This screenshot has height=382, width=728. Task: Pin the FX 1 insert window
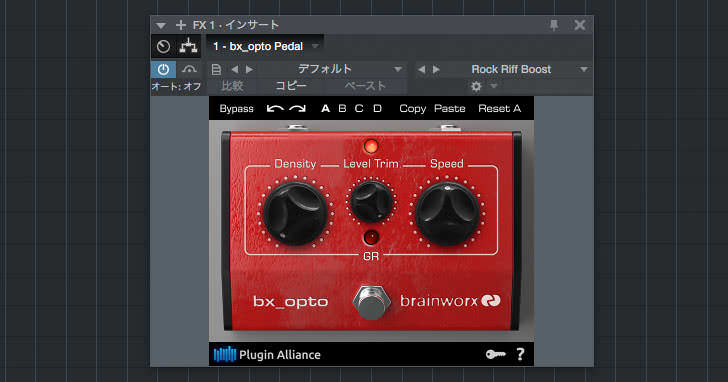pos(554,25)
